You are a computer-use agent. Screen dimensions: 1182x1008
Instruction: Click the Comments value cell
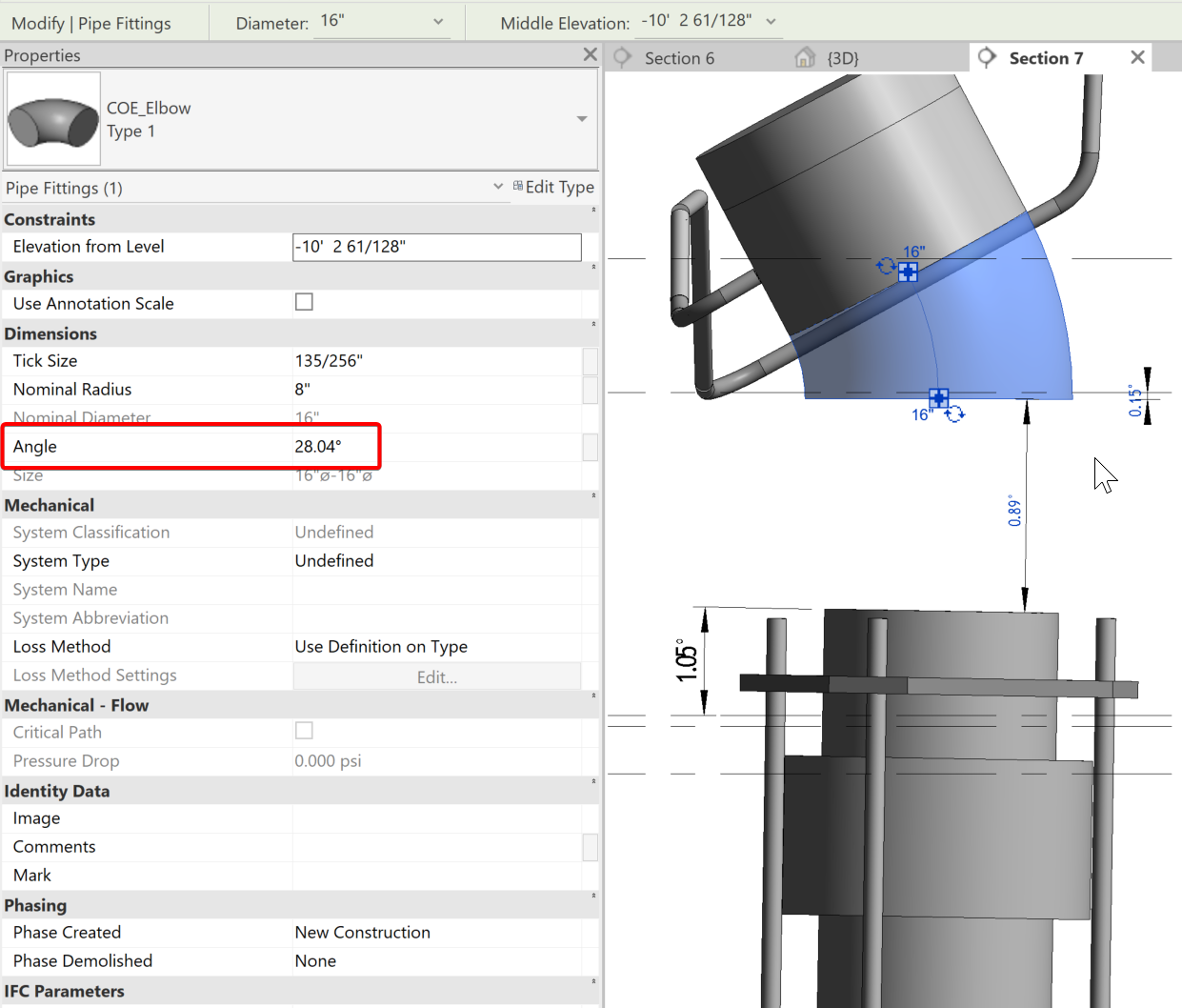437,847
